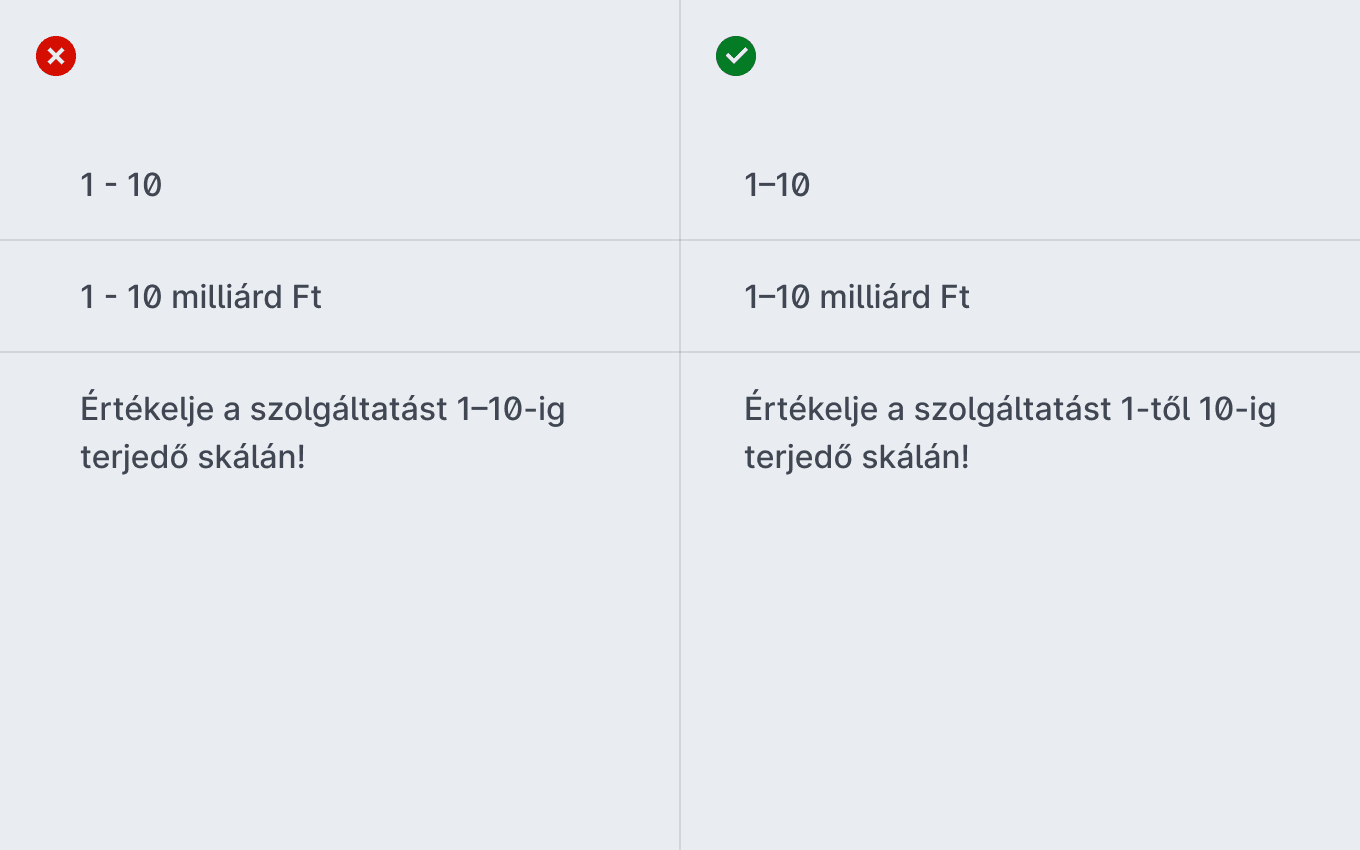Click the green checkmark correct icon
The width and height of the screenshot is (1360, 850).
736,56
